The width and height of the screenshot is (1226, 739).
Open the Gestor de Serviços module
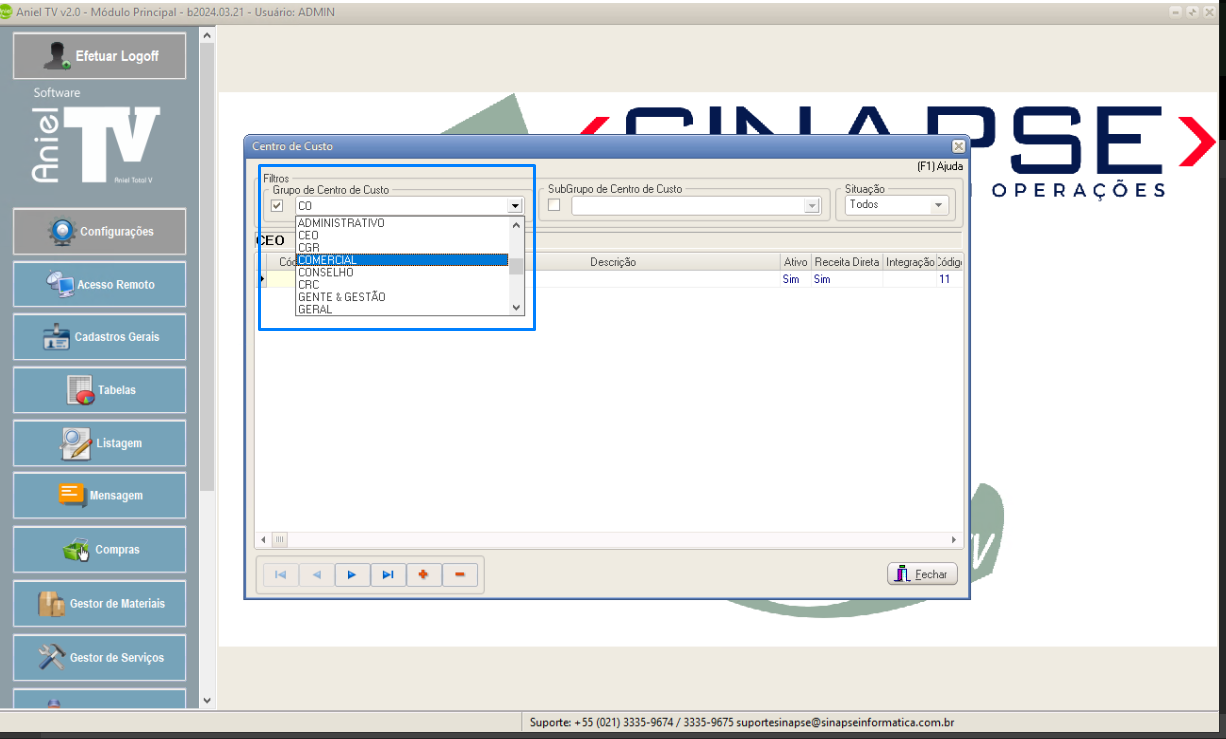click(99, 658)
